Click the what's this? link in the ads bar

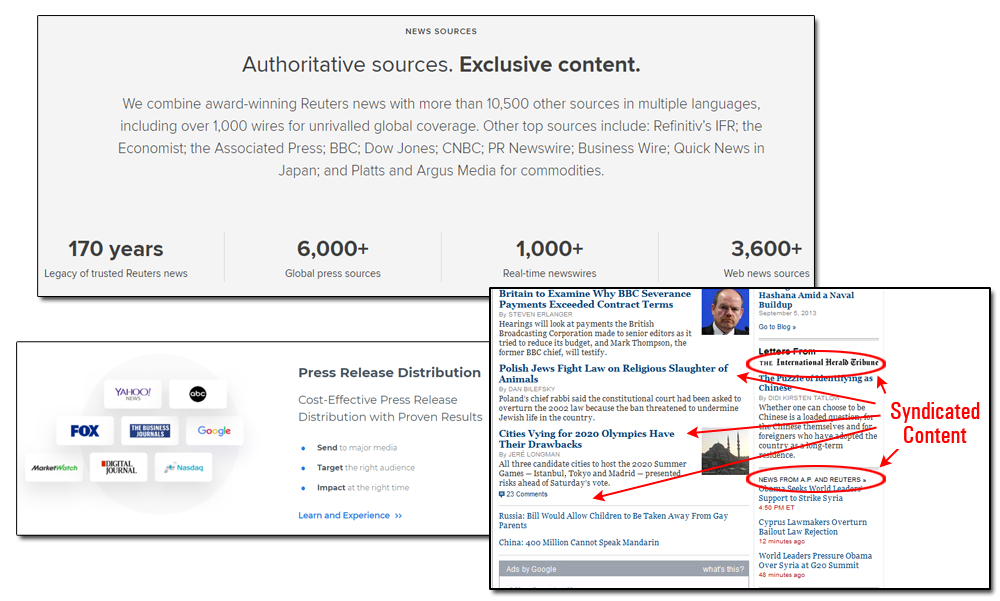(x=723, y=569)
